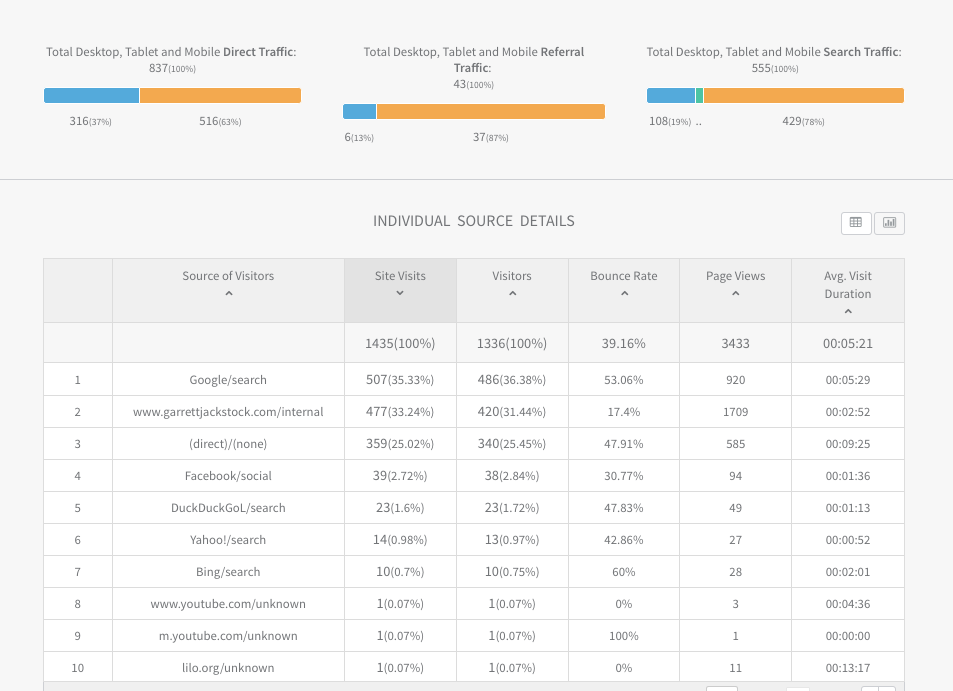The width and height of the screenshot is (953, 691).
Task: Sort by Avg. Visit Duration column
Action: coord(847,294)
